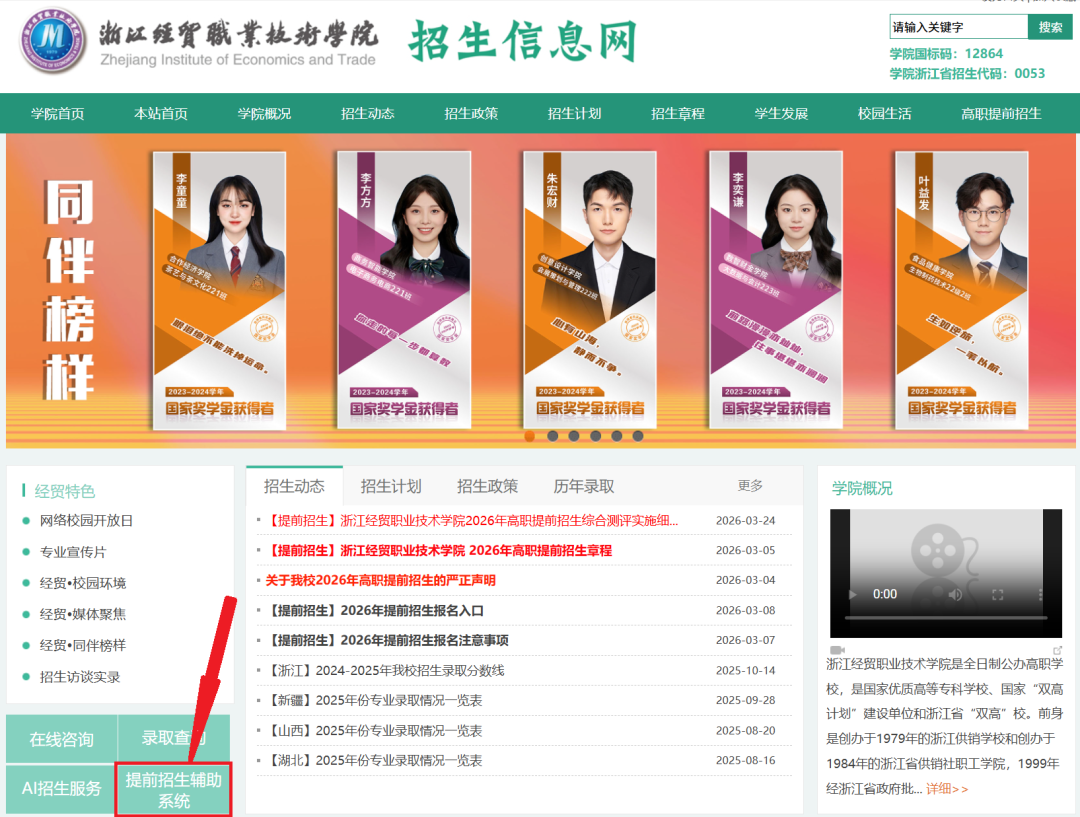
Task: Switch to the 招生计划 tab in news panel
Action: [391, 487]
